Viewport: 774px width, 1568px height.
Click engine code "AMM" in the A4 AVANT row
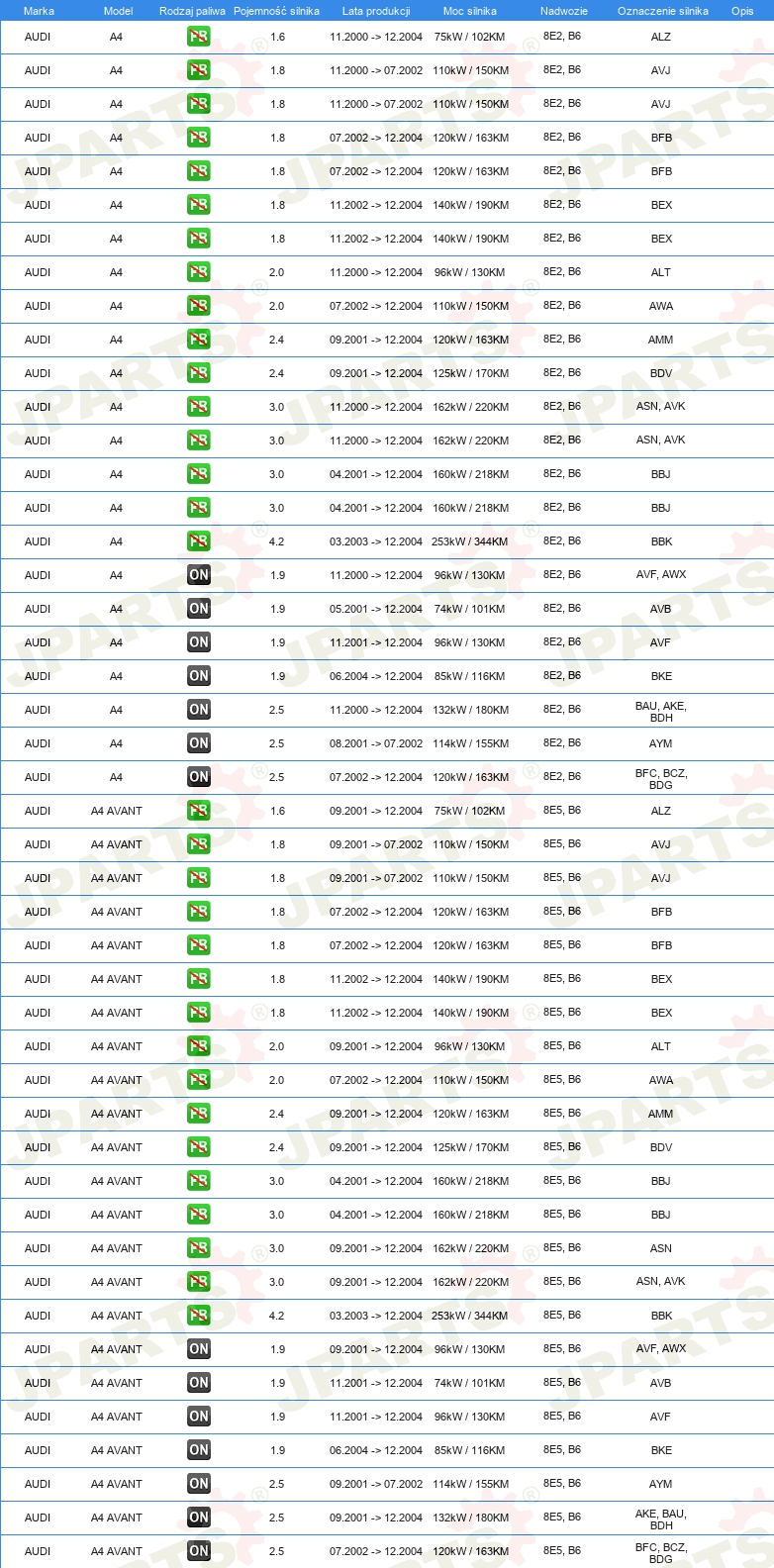click(x=661, y=1114)
